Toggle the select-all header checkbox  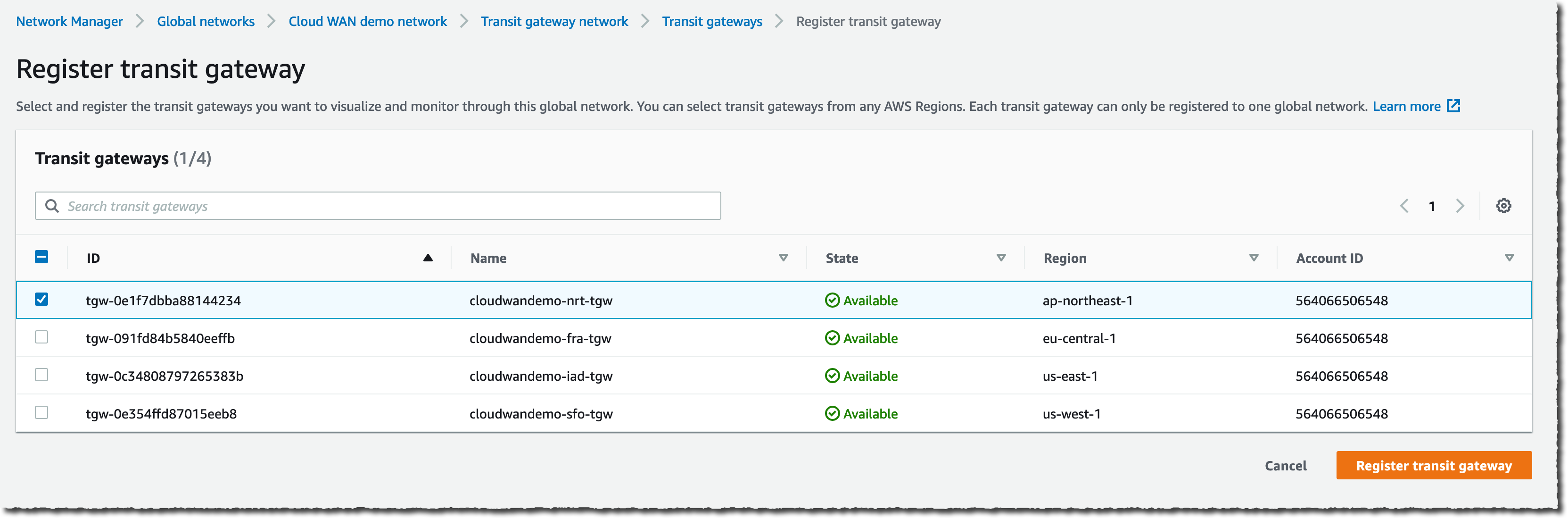pyautogui.click(x=41, y=257)
